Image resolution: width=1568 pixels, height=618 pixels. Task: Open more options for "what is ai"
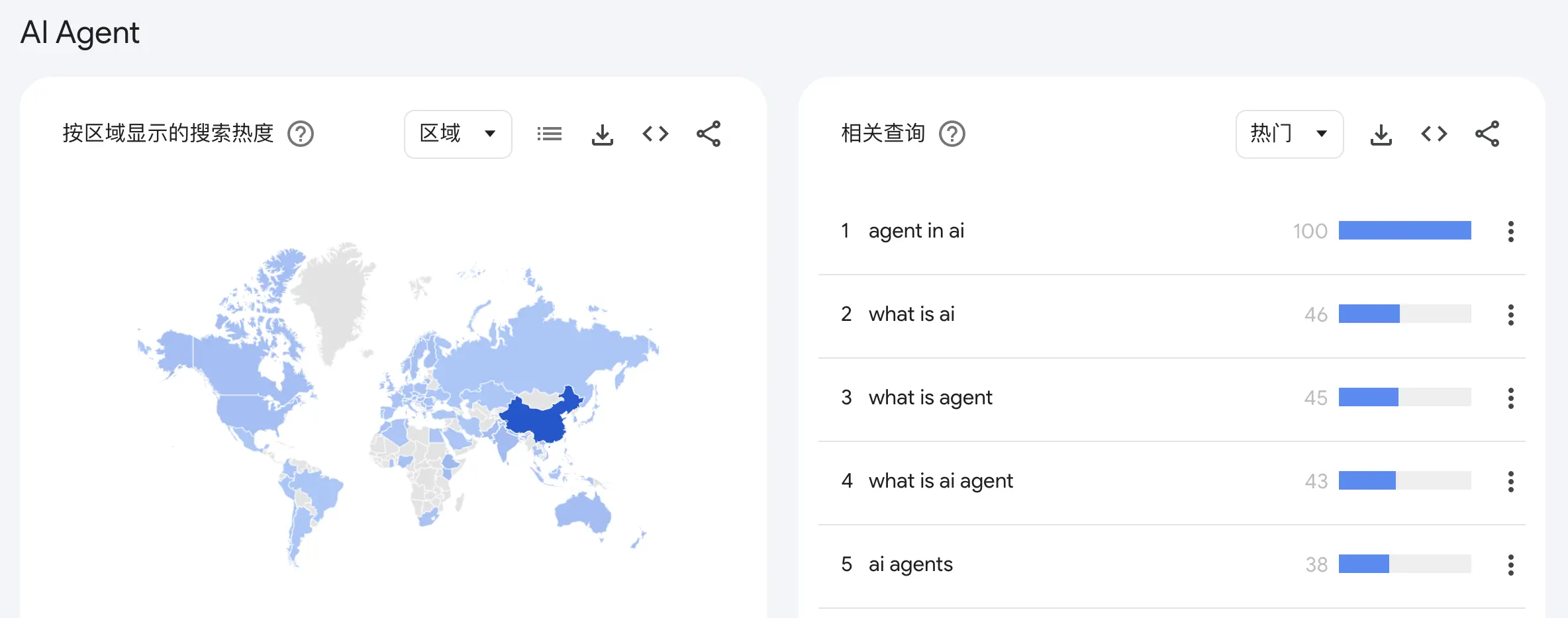tap(1510, 315)
